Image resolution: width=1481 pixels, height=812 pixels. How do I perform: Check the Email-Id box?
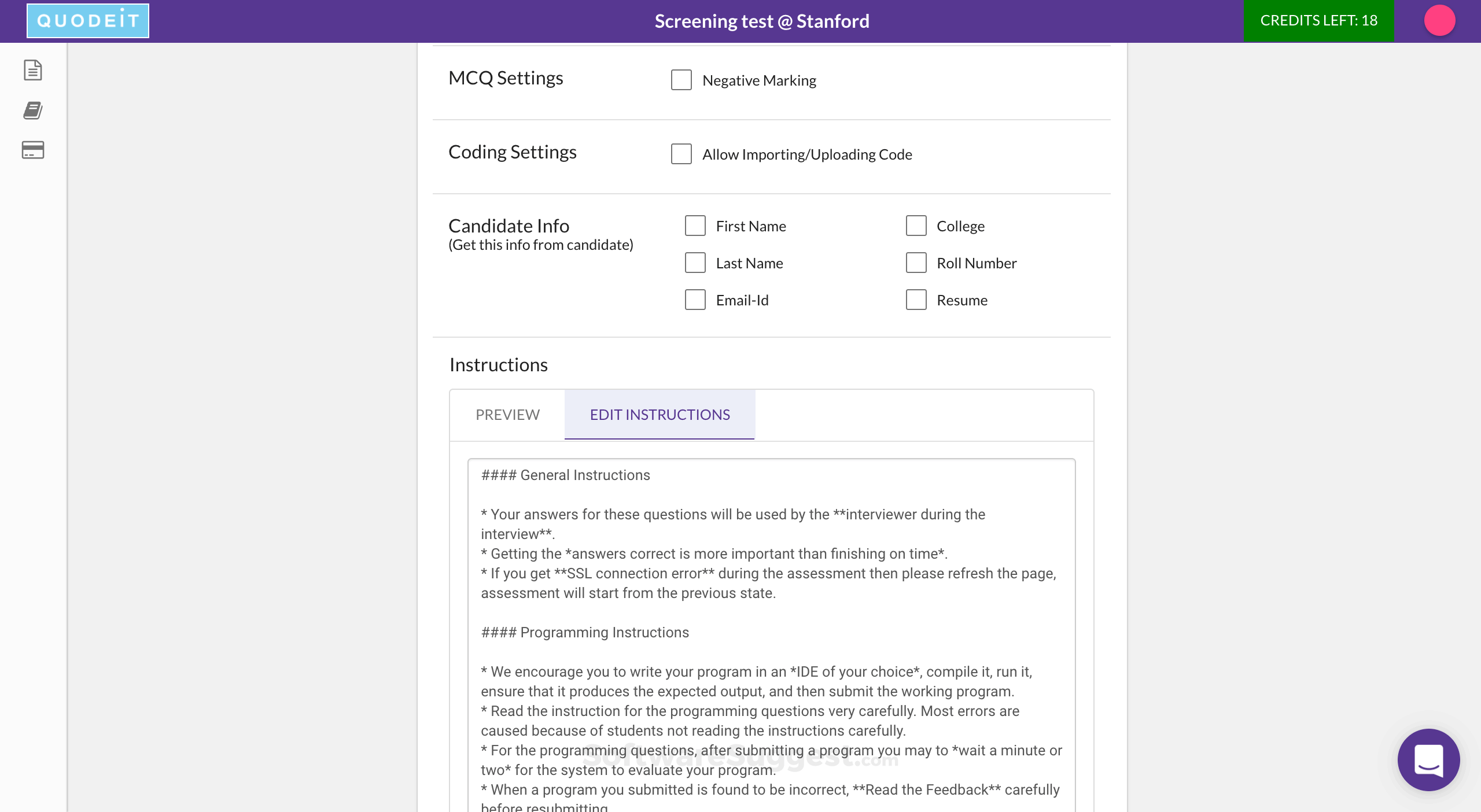[695, 300]
